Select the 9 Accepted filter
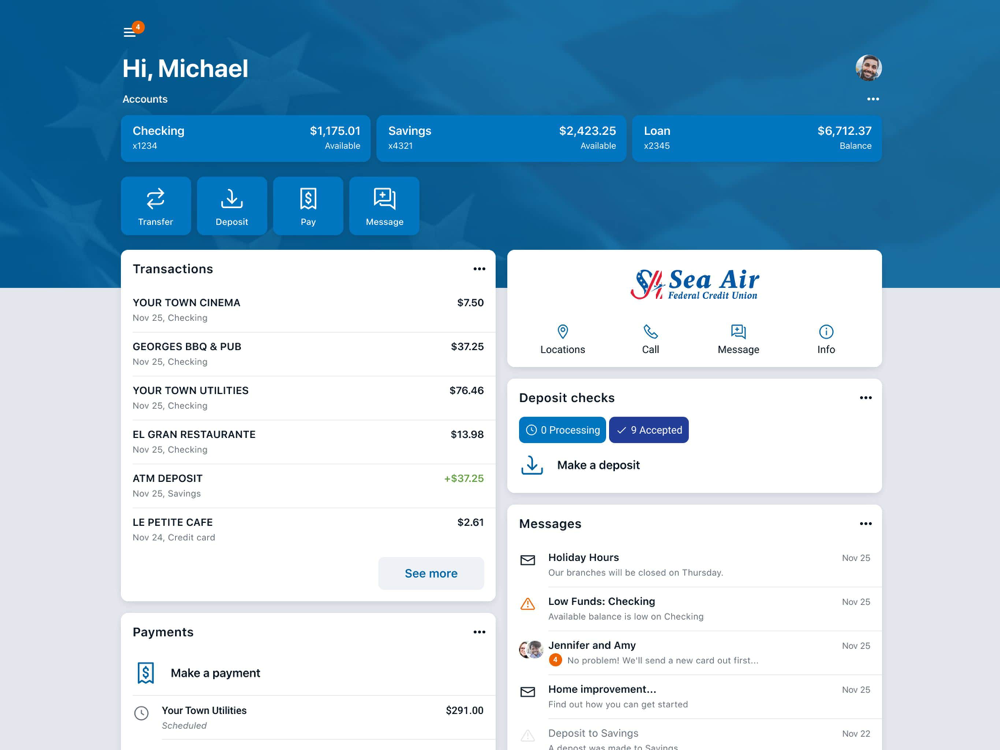1000x750 pixels. 649,430
